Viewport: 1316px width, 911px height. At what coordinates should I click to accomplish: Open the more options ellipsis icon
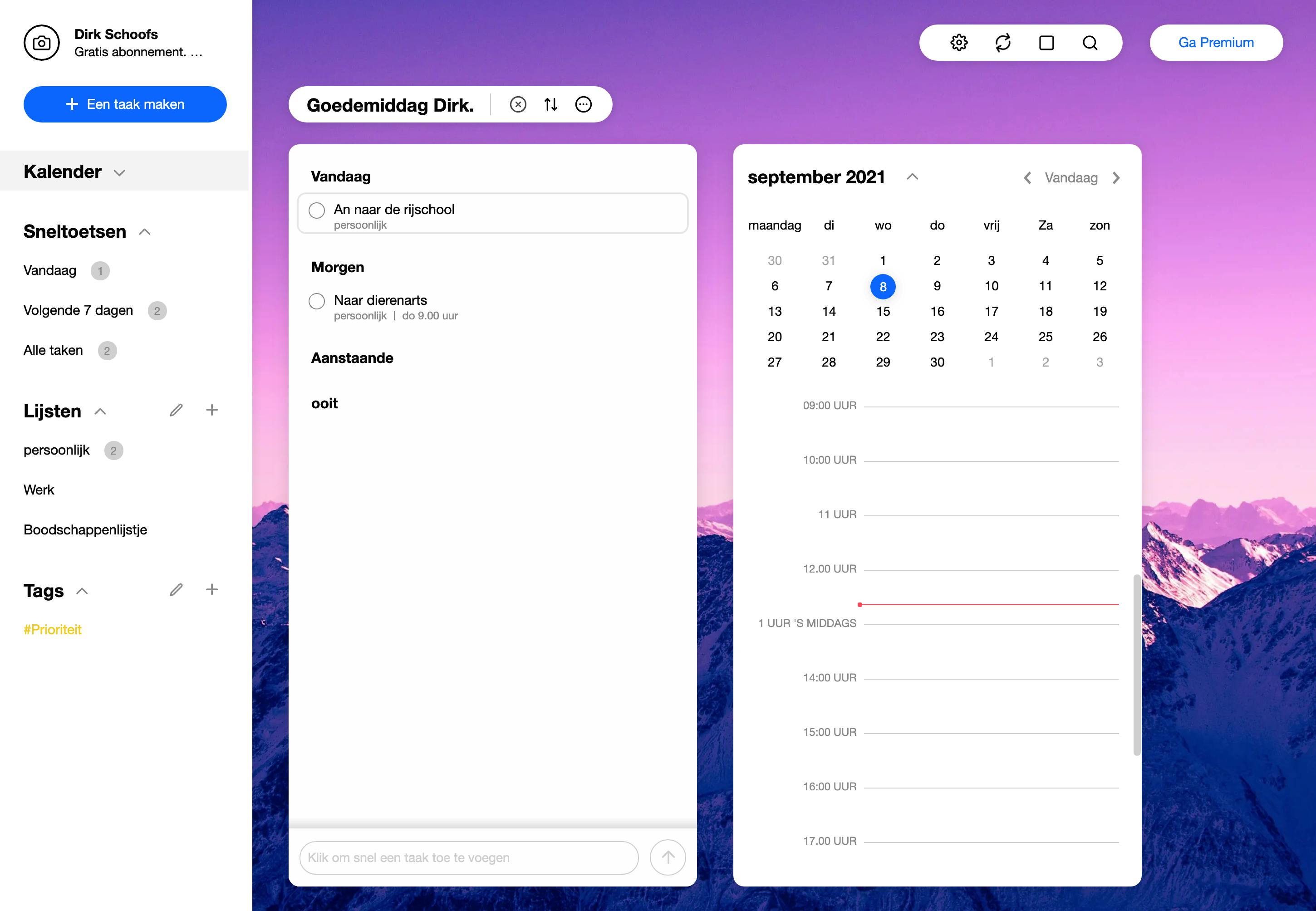(583, 104)
